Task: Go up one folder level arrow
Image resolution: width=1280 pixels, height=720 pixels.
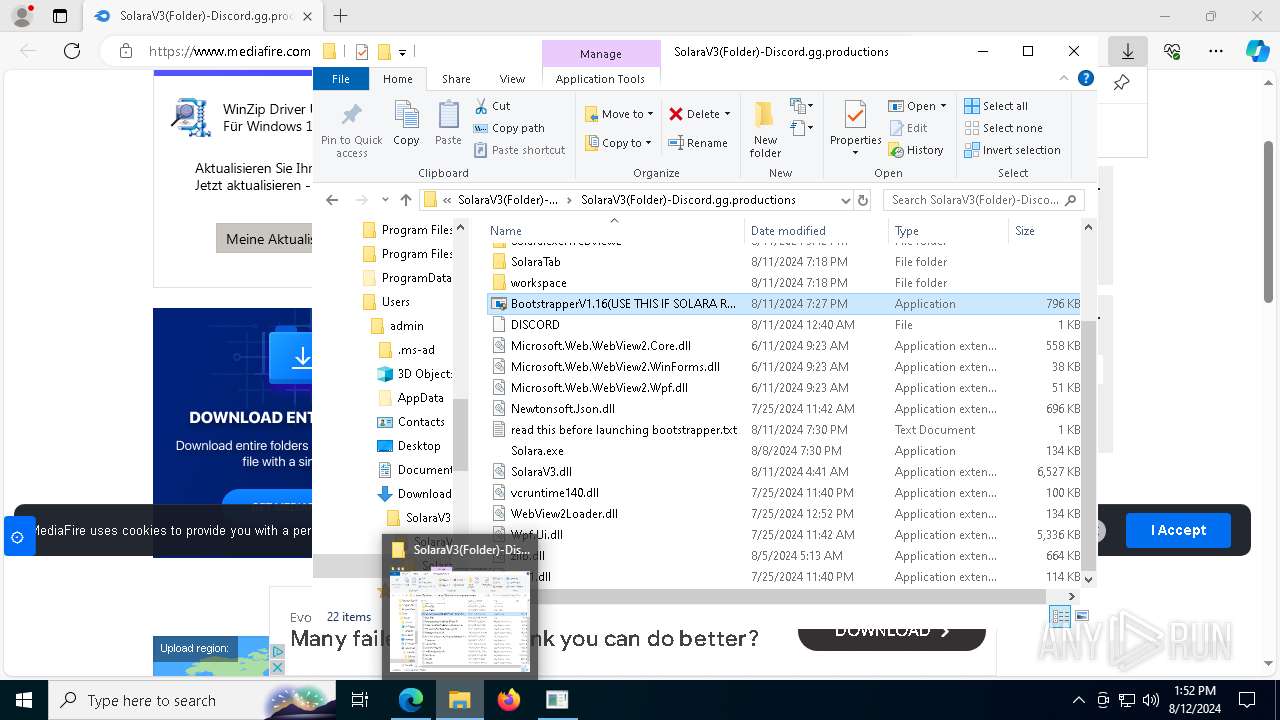Action: [405, 200]
